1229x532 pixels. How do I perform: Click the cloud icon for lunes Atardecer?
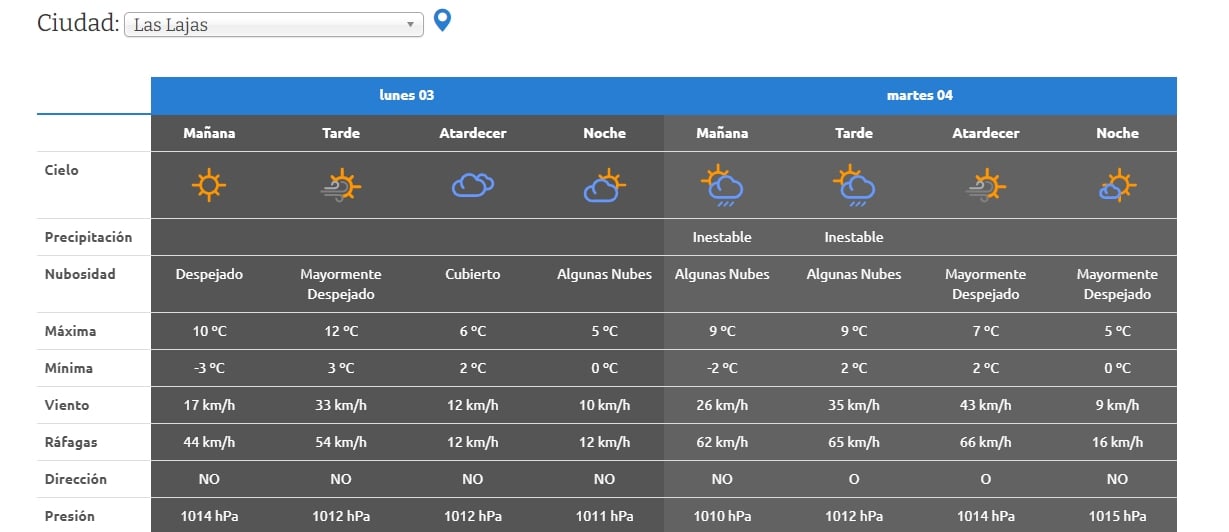(x=473, y=185)
